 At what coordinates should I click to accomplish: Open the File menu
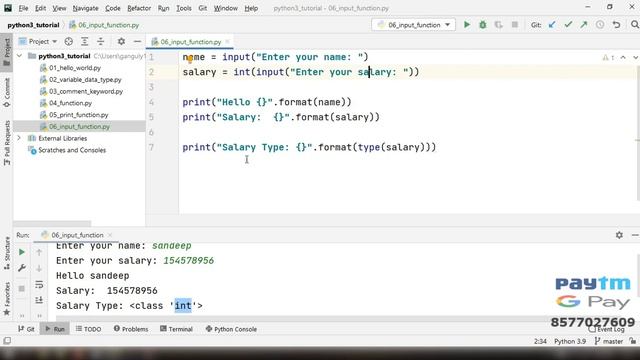pyautogui.click(x=23, y=8)
